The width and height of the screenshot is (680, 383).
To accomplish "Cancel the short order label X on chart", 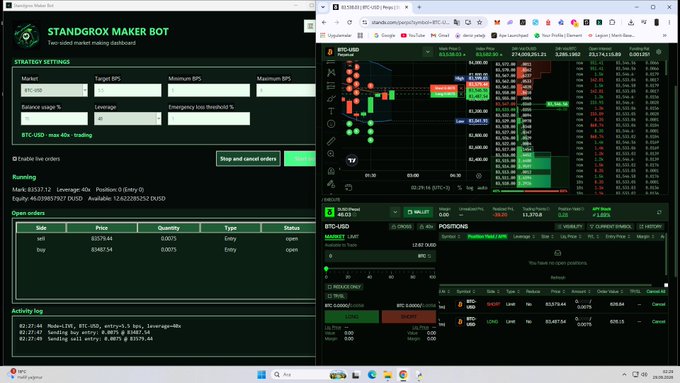I will pyautogui.click(x=461, y=88).
